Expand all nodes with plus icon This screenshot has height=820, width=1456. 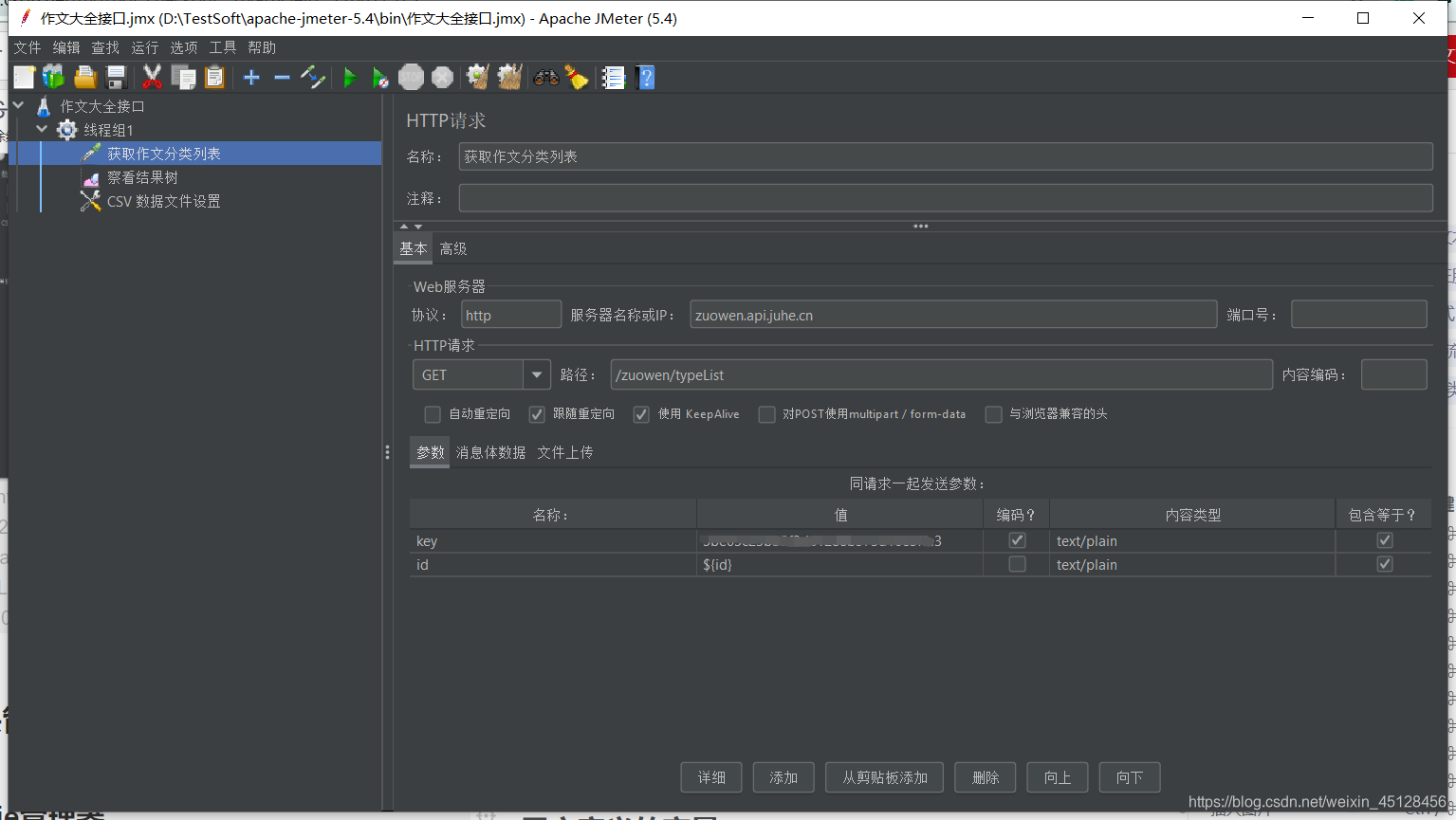(251, 78)
